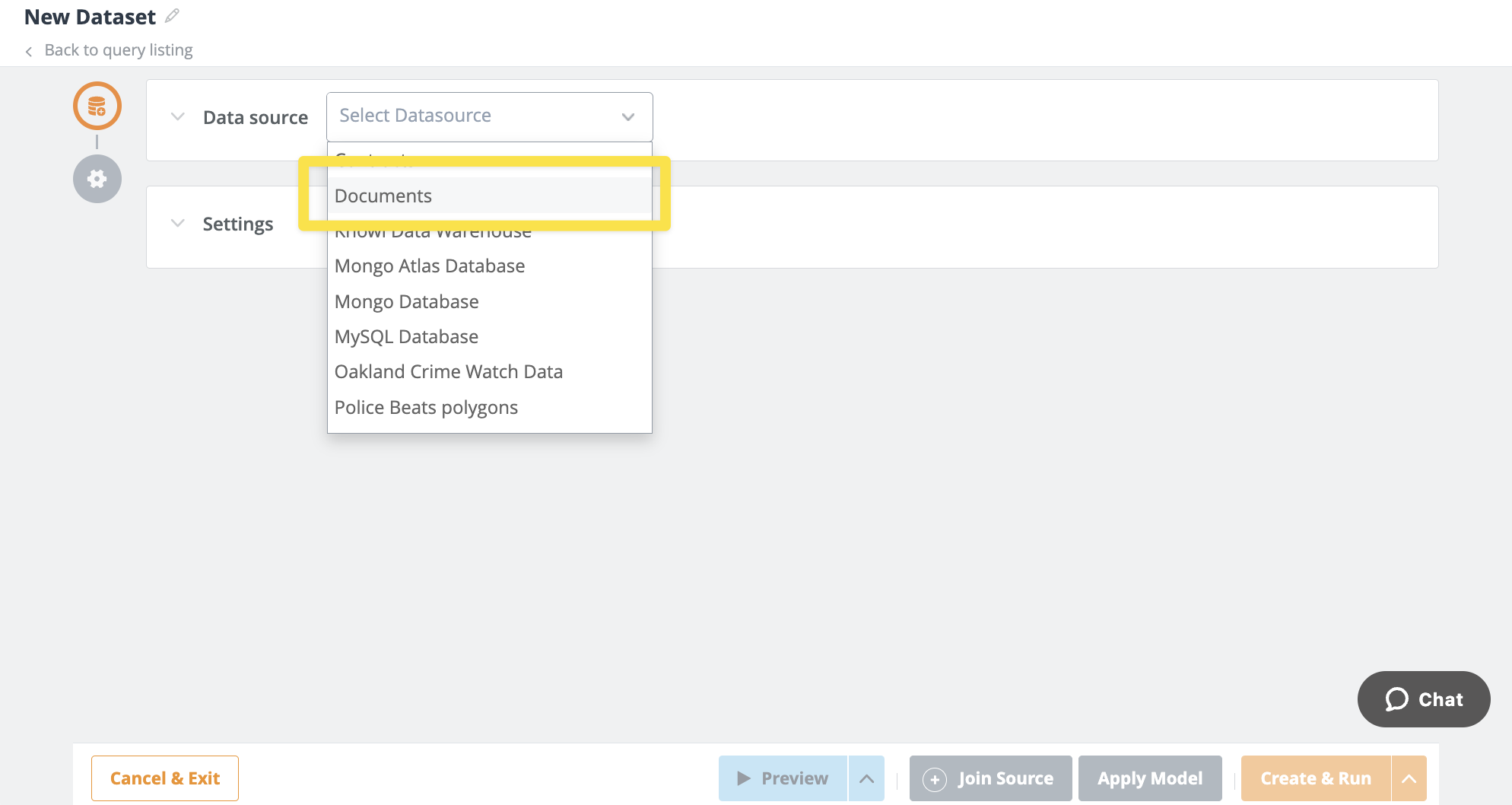Go back to query listing
The width and height of the screenshot is (1512, 805).
tap(119, 50)
